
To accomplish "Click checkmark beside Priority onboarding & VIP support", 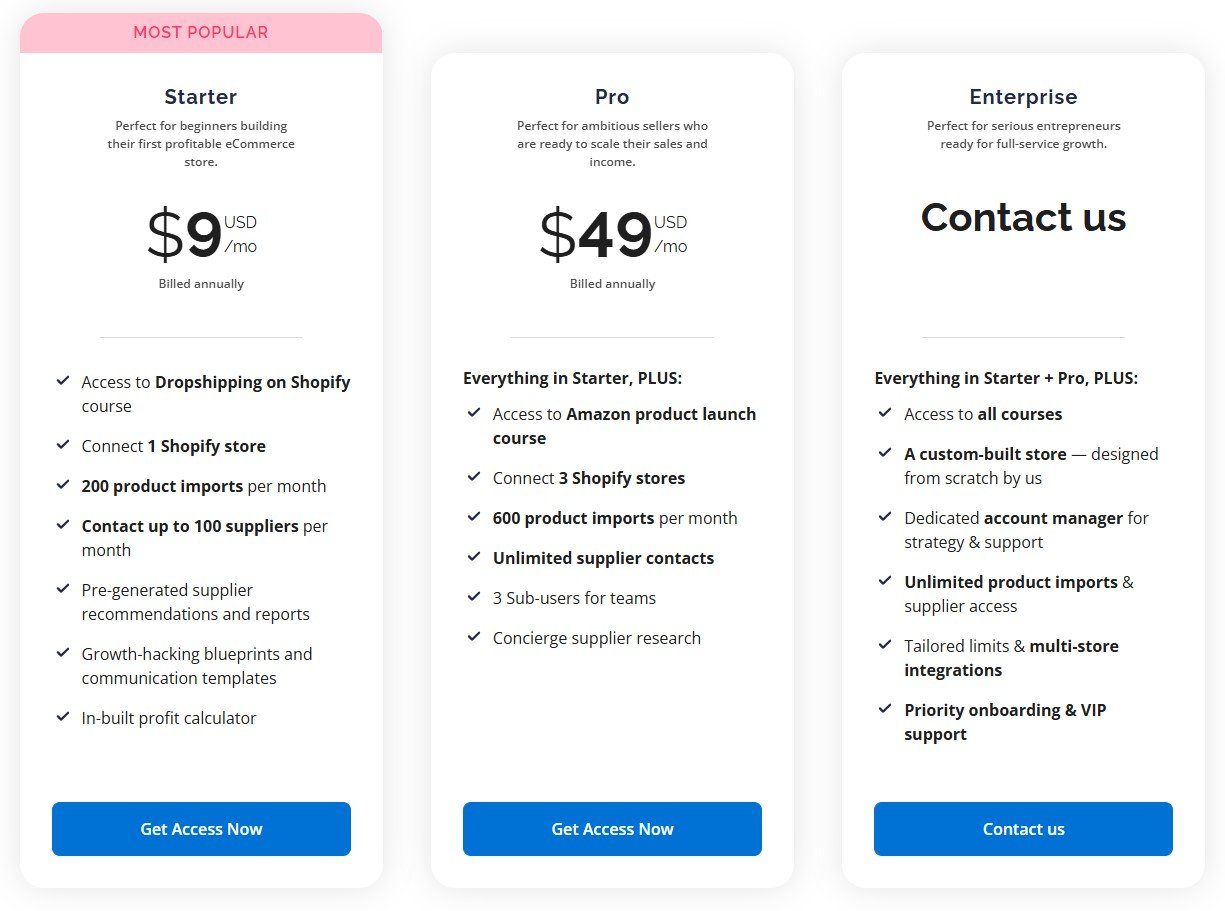I will point(885,709).
